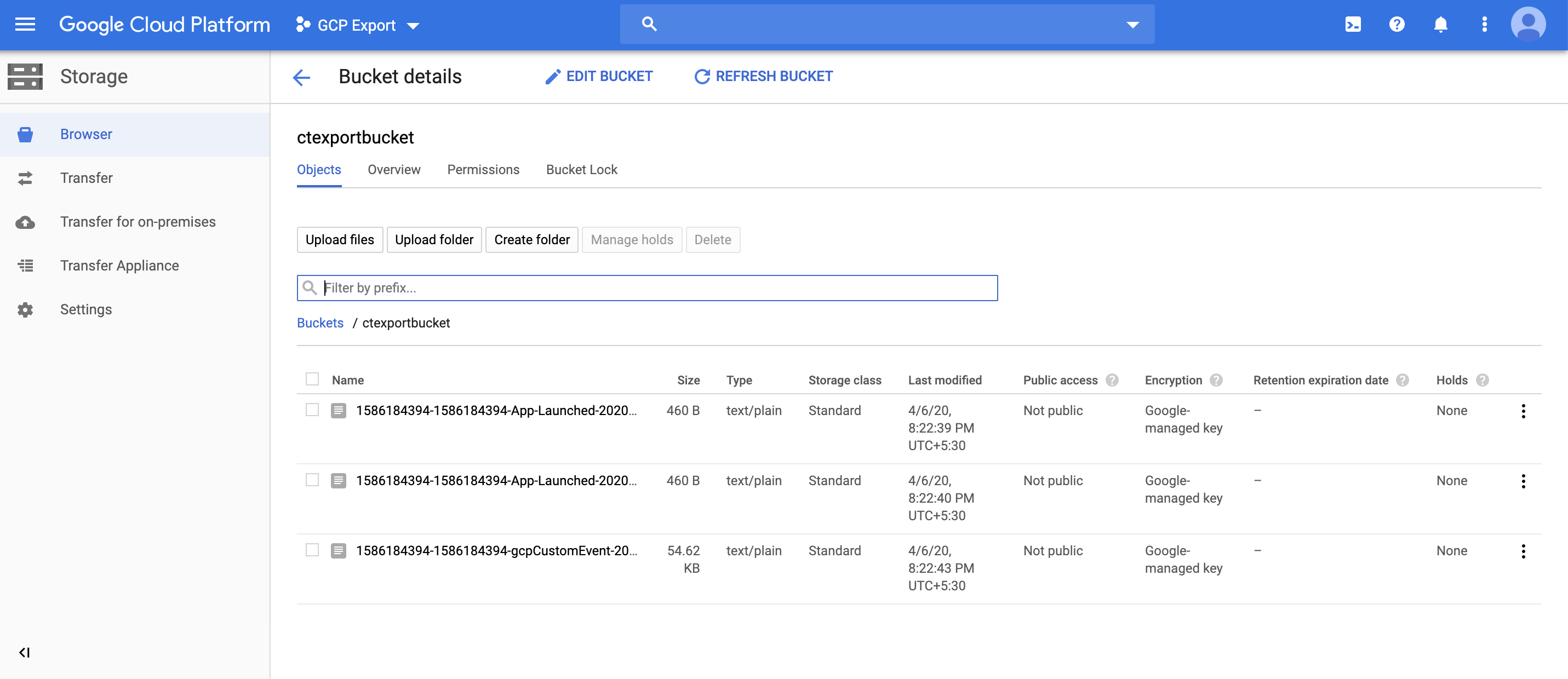Switch to the Overview tab
1568x679 pixels.
394,170
